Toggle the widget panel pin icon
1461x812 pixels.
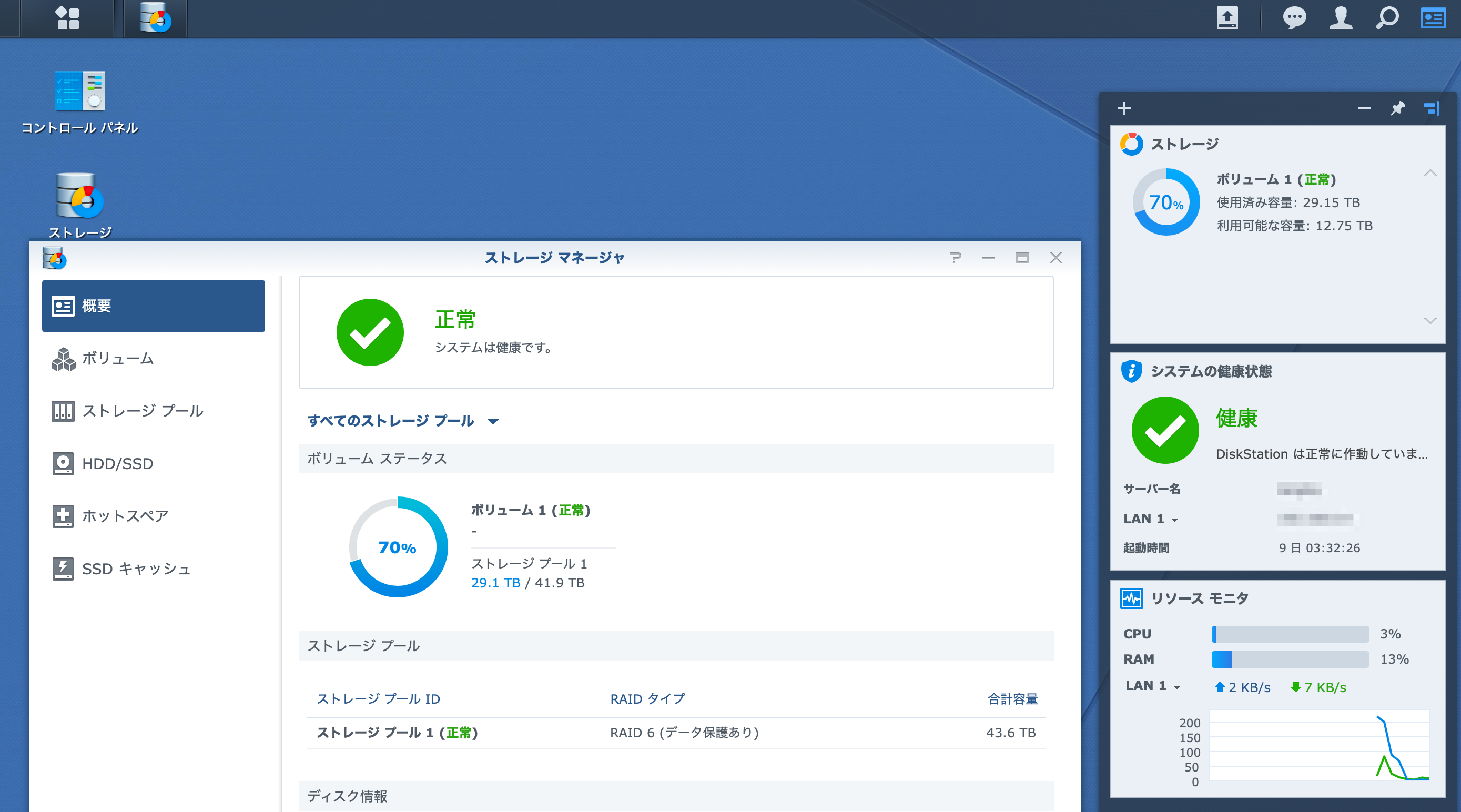coord(1397,108)
